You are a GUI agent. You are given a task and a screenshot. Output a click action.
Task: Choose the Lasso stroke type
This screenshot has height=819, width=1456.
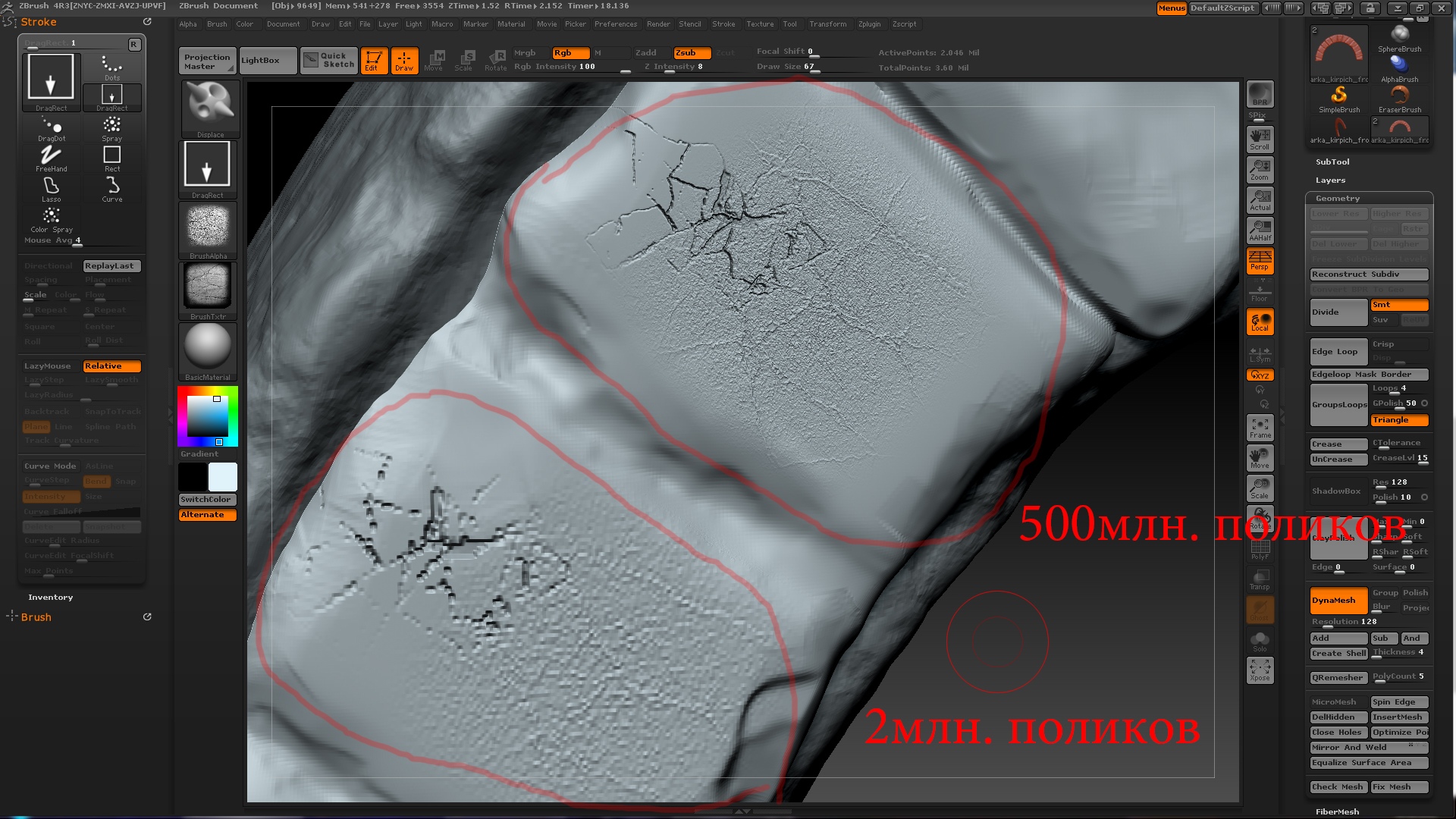(51, 187)
